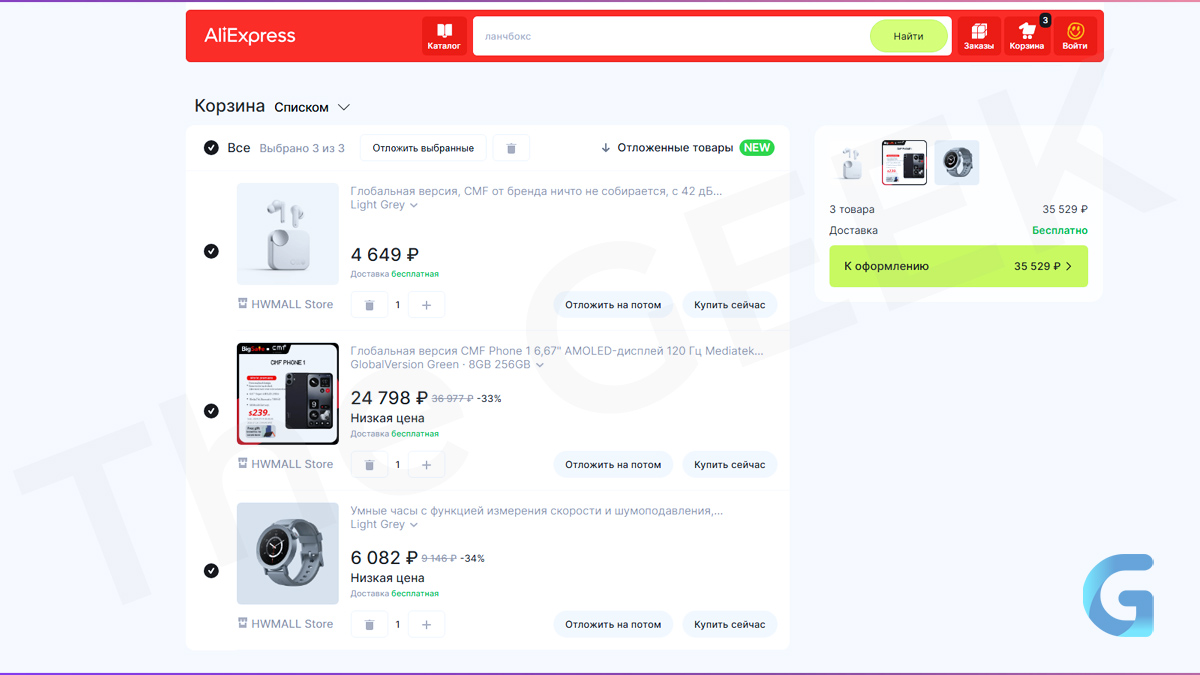Uncheck the smart watch item checkbox
The height and width of the screenshot is (675, 1200).
[211, 571]
